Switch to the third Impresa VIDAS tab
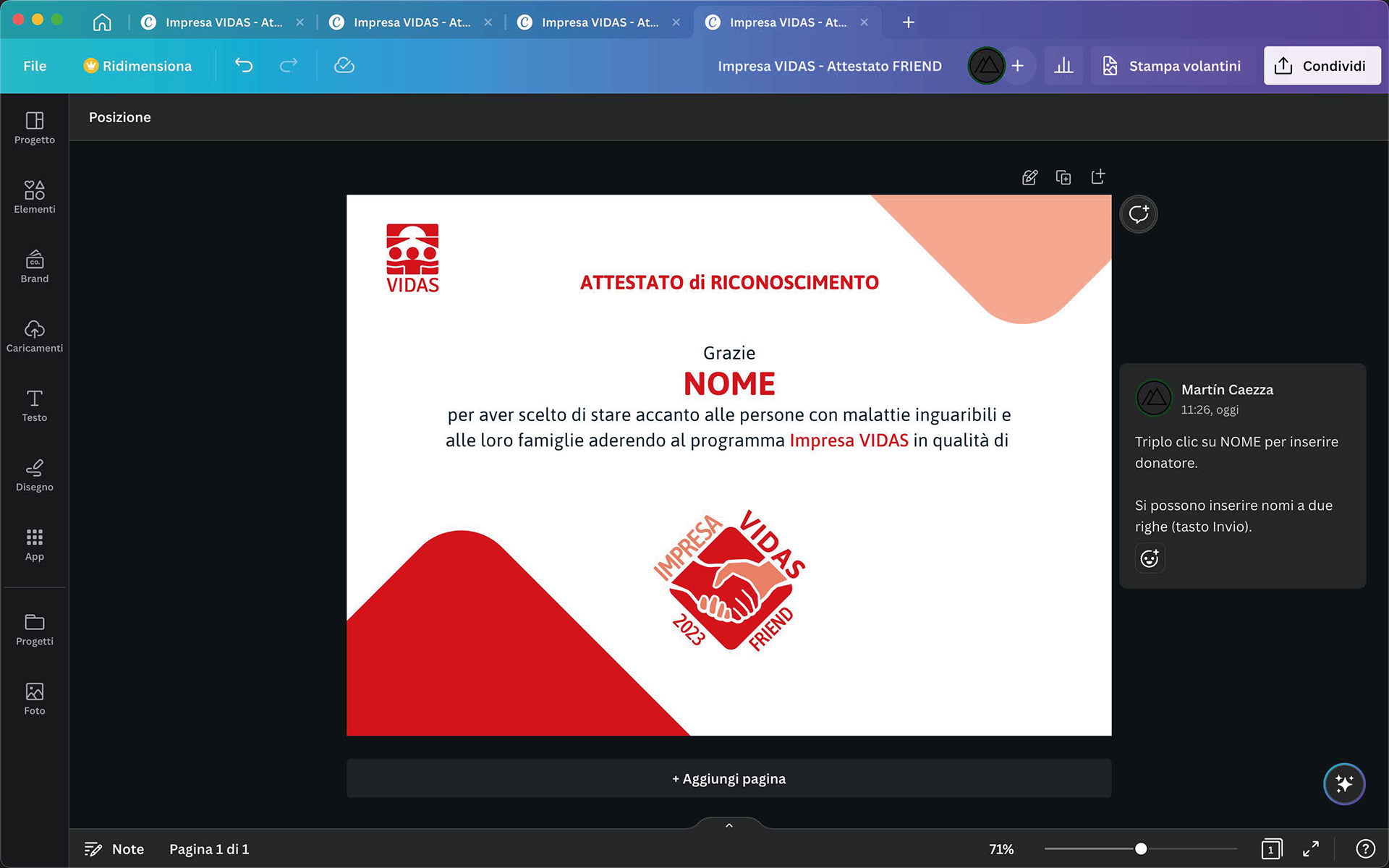Viewport: 1389px width, 868px height. (599, 22)
